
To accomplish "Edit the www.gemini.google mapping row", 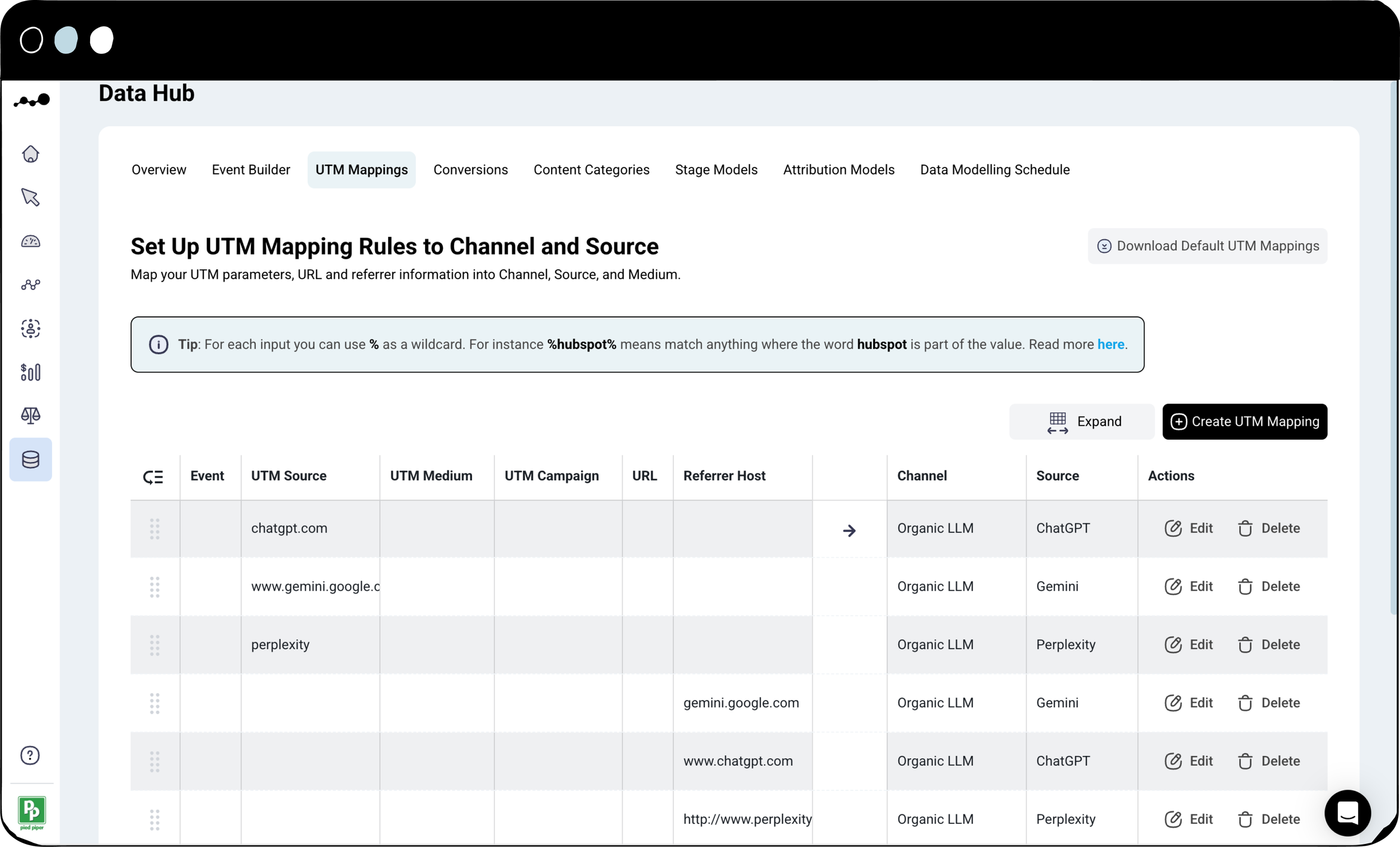I will point(1189,587).
